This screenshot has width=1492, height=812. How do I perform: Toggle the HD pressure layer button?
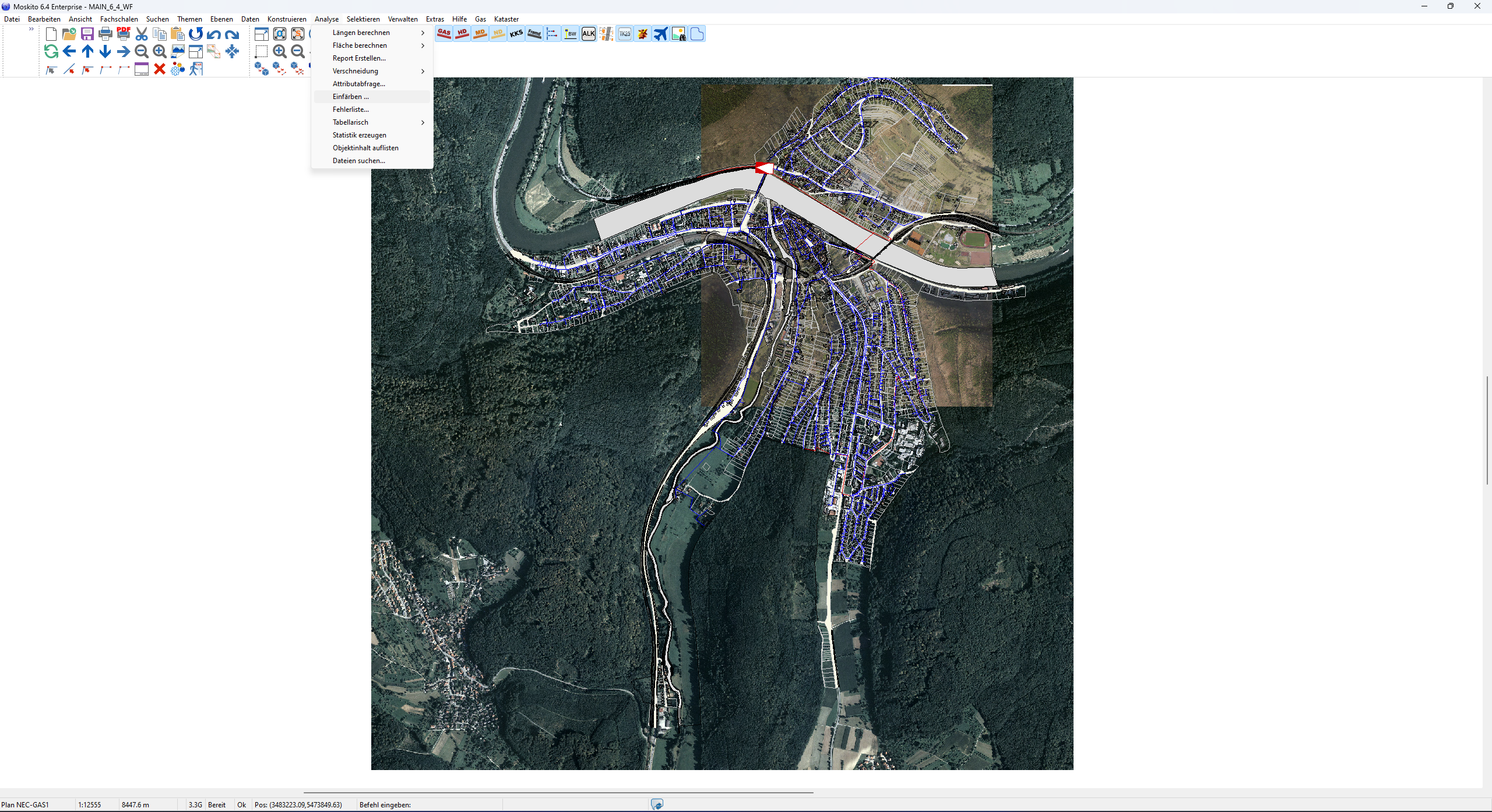[x=462, y=34]
